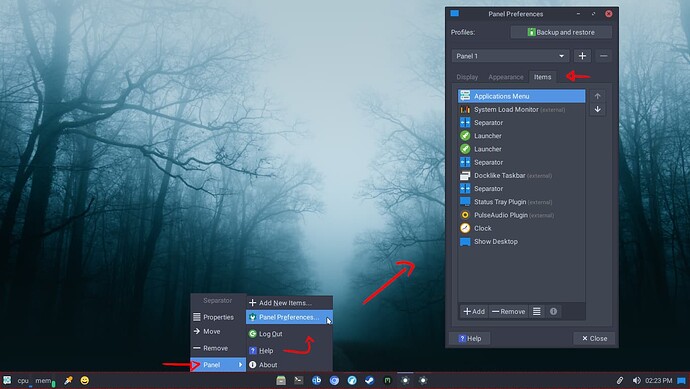This screenshot has height=389, width=690.
Task: Click the 02:23 PM clock on the panel
Action: tap(658, 381)
